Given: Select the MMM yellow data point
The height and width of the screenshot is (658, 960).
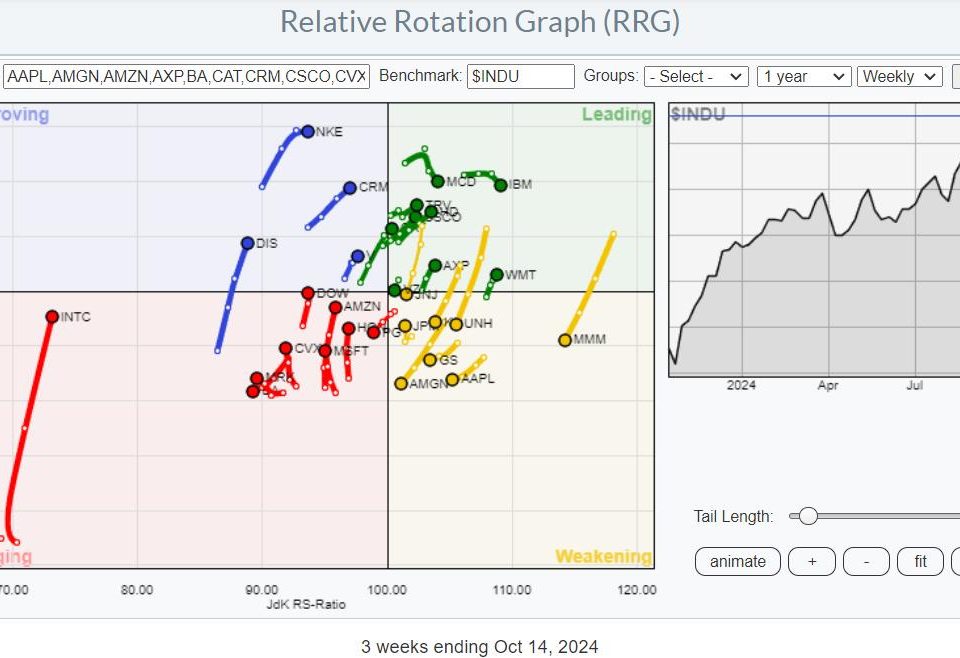Looking at the screenshot, I should coord(565,340).
